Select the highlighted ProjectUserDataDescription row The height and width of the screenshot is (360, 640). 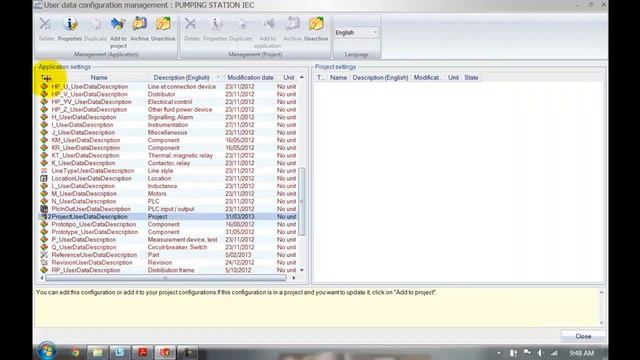pos(168,217)
